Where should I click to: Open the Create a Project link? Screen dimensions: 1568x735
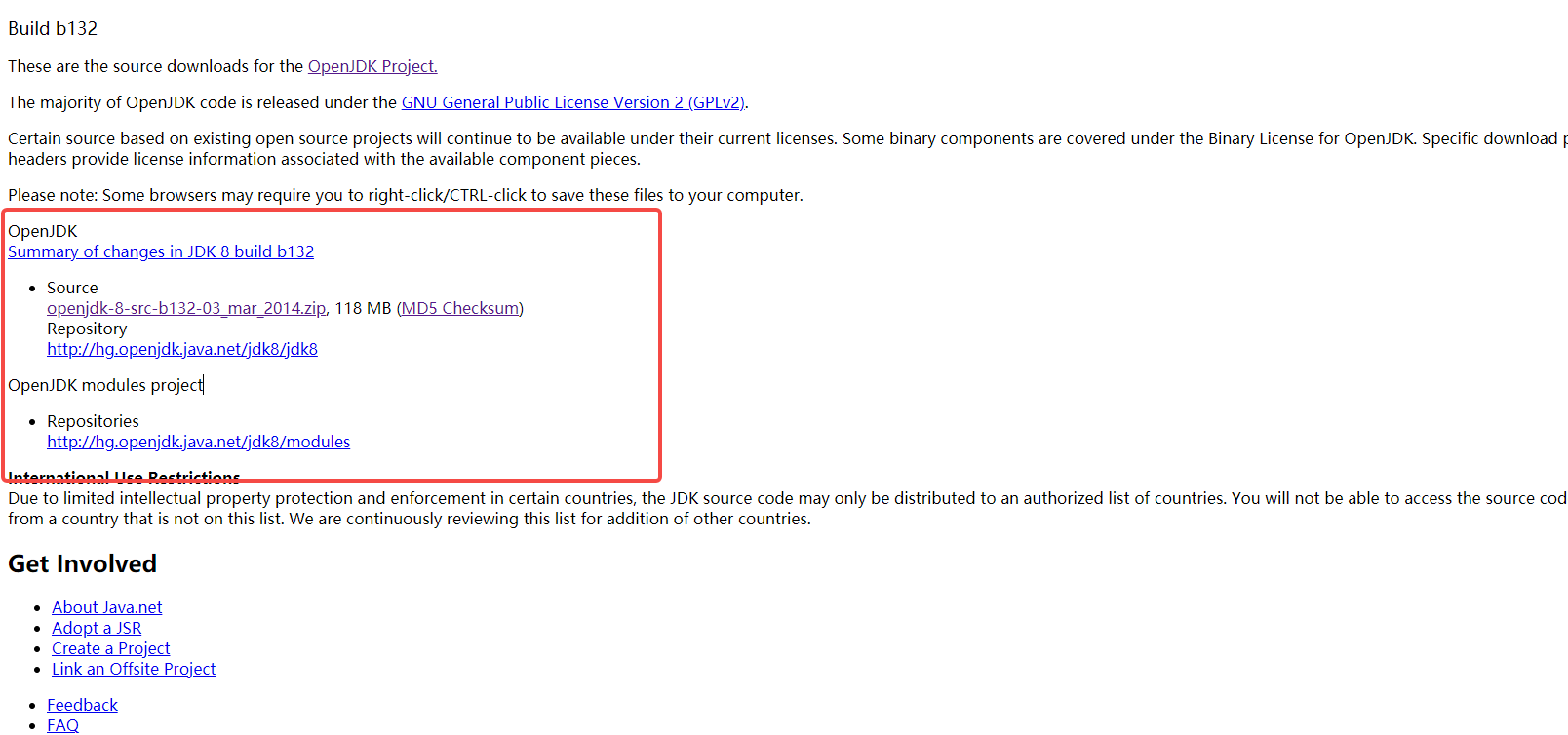click(111, 648)
